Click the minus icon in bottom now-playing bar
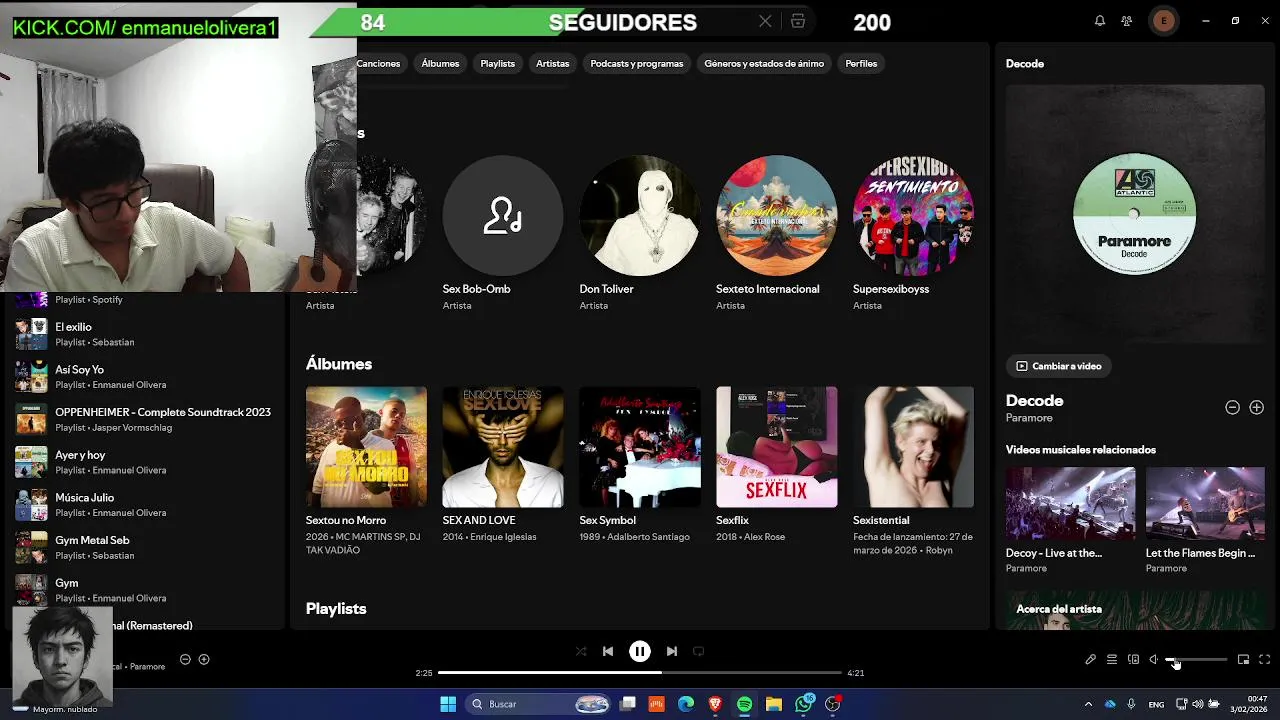 [185, 659]
